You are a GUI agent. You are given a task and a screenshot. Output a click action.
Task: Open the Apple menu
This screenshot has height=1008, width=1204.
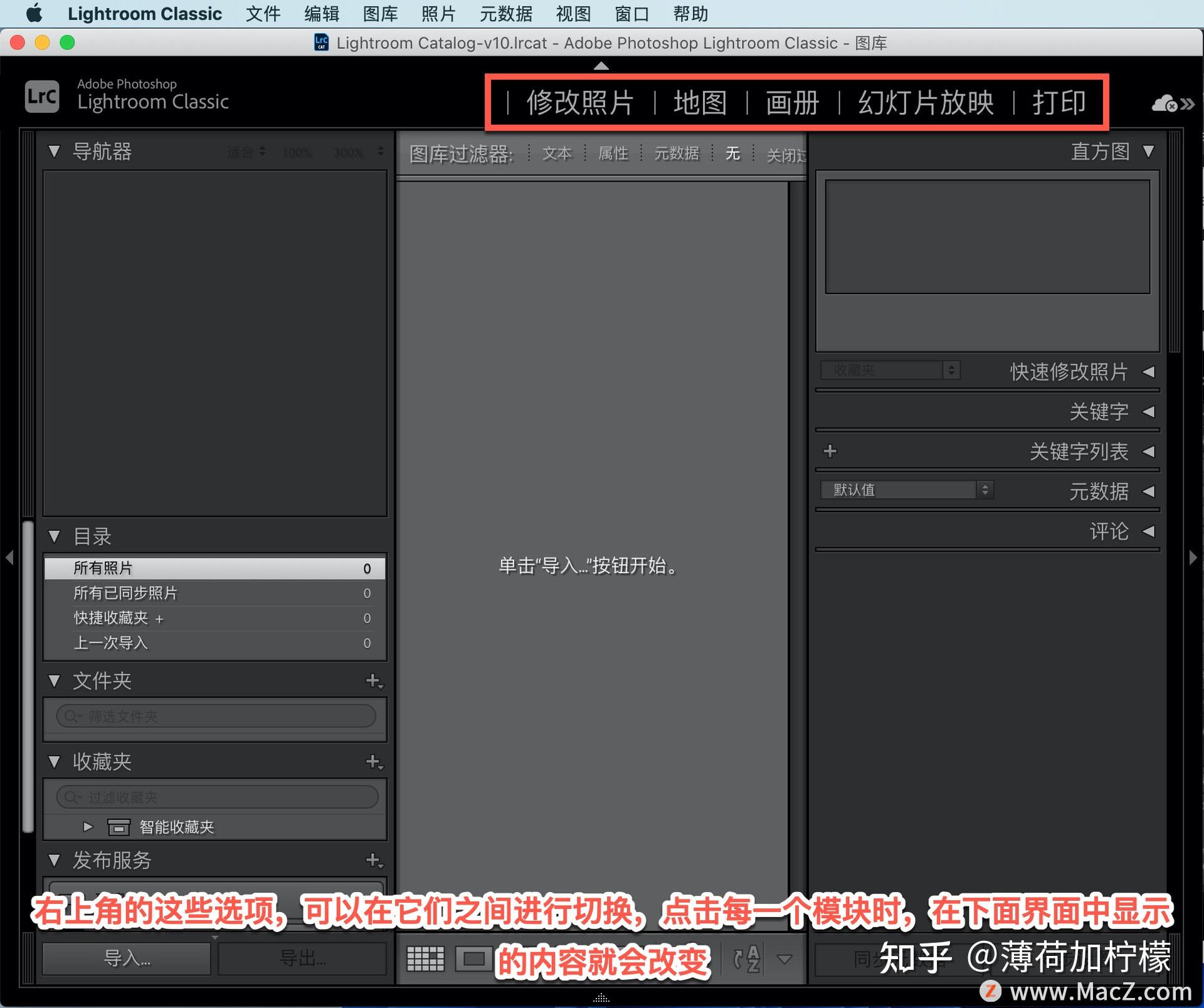[x=34, y=13]
